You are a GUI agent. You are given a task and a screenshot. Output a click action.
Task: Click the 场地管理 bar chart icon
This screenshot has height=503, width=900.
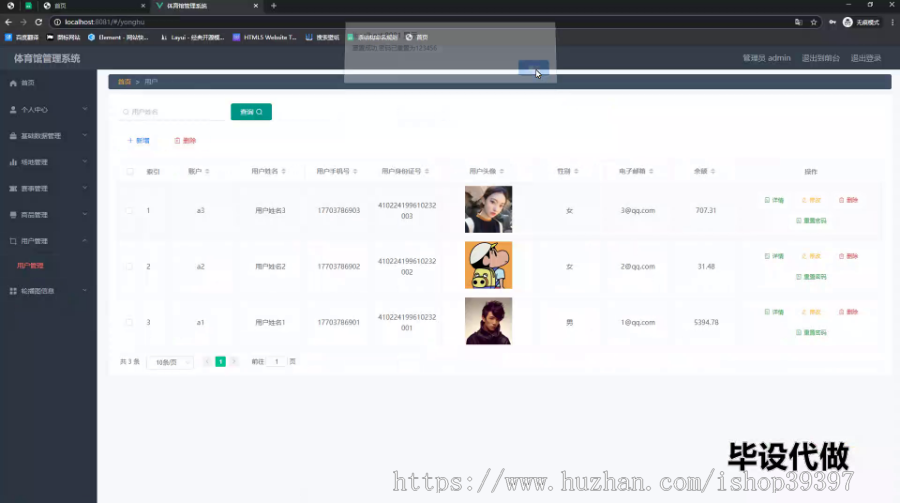pos(13,162)
